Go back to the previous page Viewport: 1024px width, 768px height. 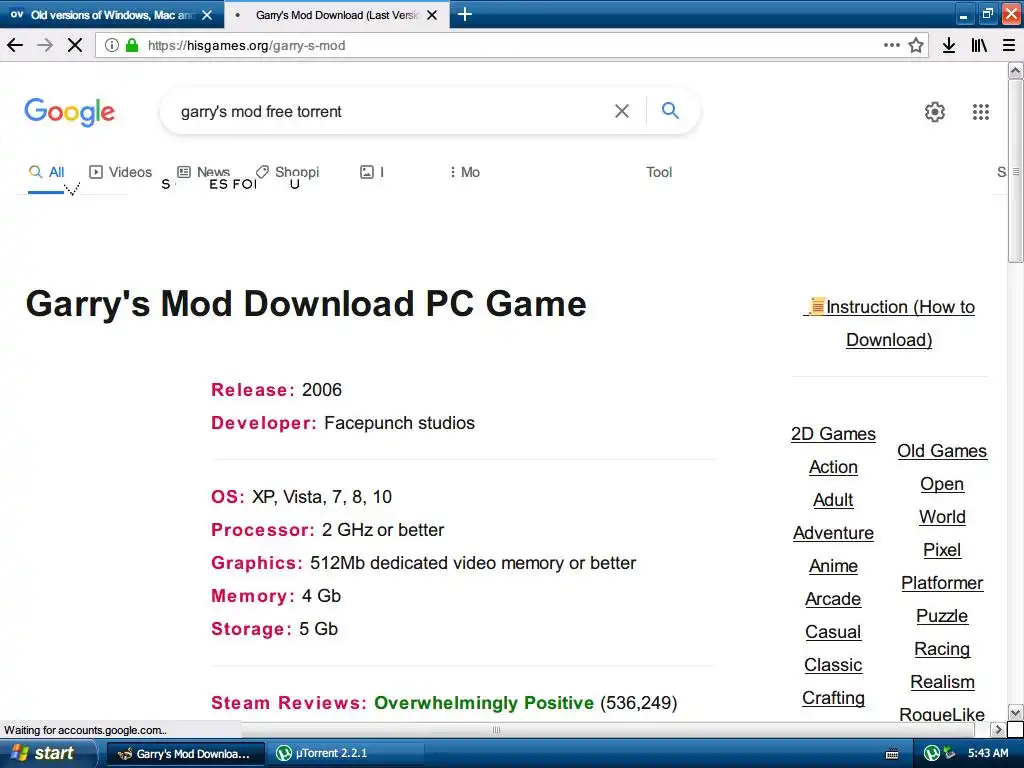pos(15,45)
